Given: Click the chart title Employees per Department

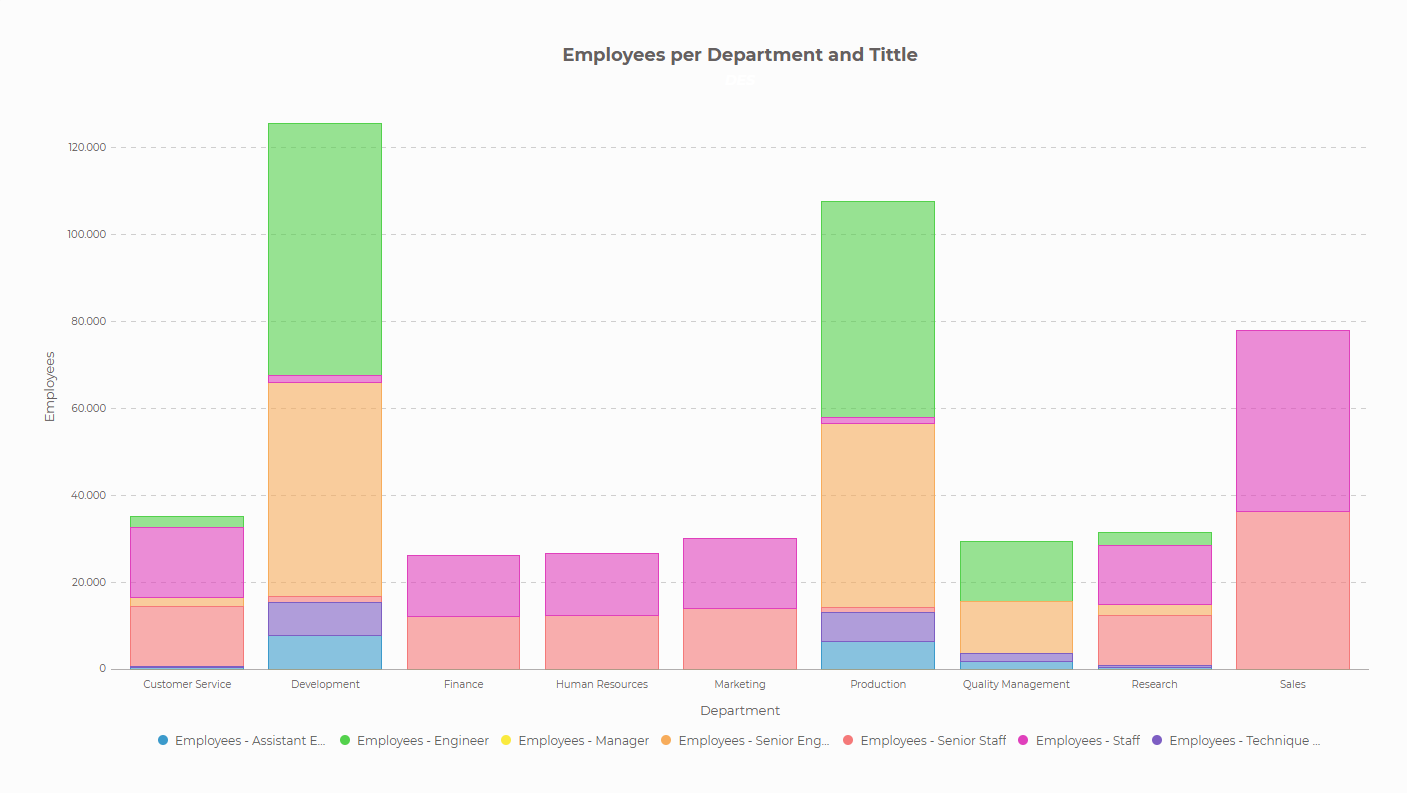Looking at the screenshot, I should click(x=739, y=55).
